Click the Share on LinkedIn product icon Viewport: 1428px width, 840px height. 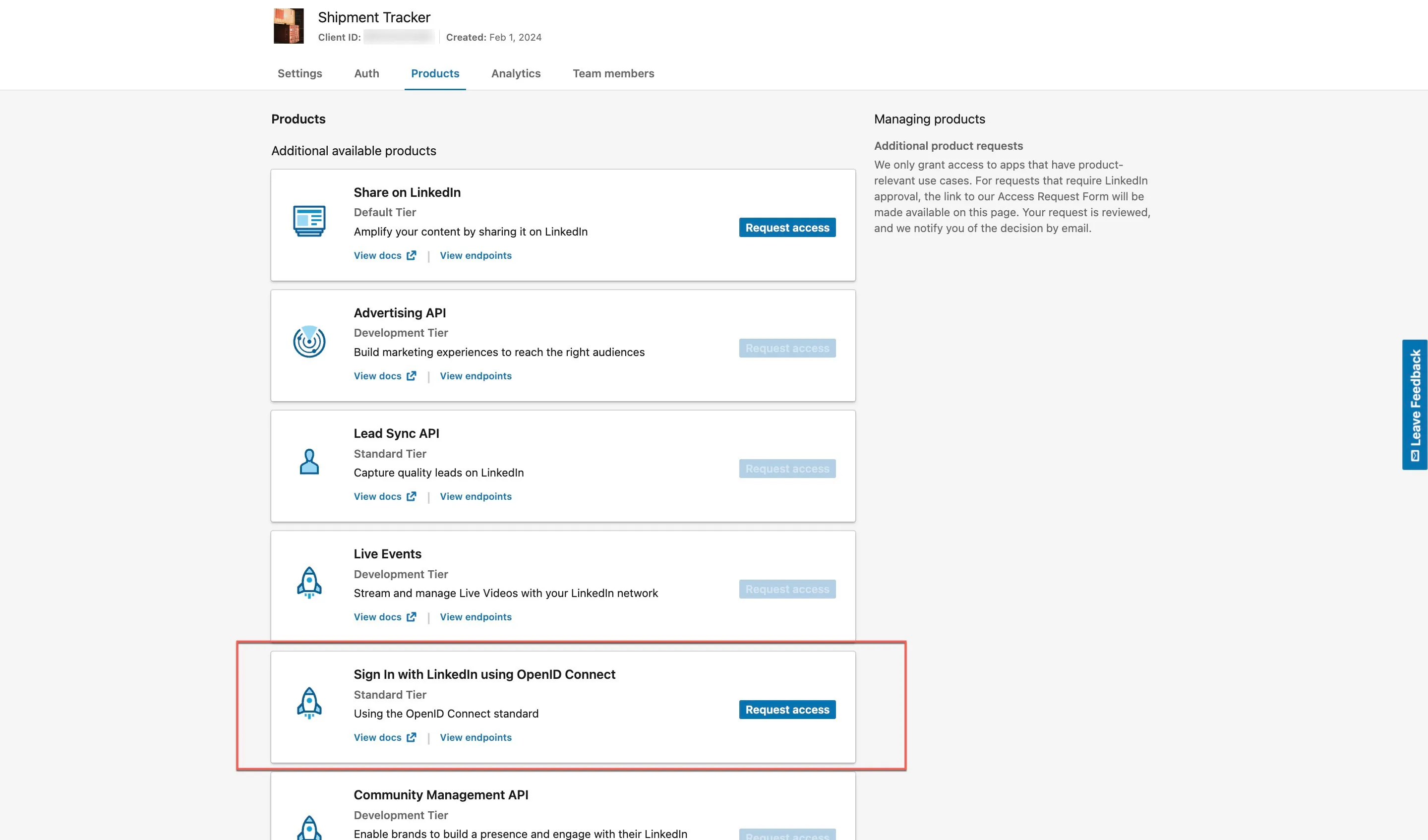tap(309, 221)
